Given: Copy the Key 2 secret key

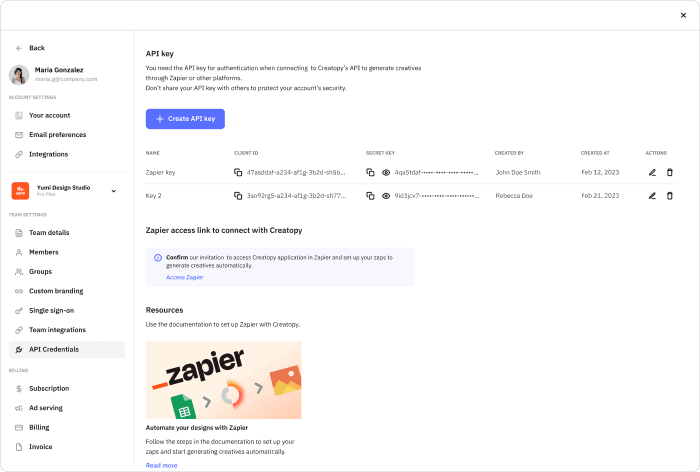Looking at the screenshot, I should [370, 195].
